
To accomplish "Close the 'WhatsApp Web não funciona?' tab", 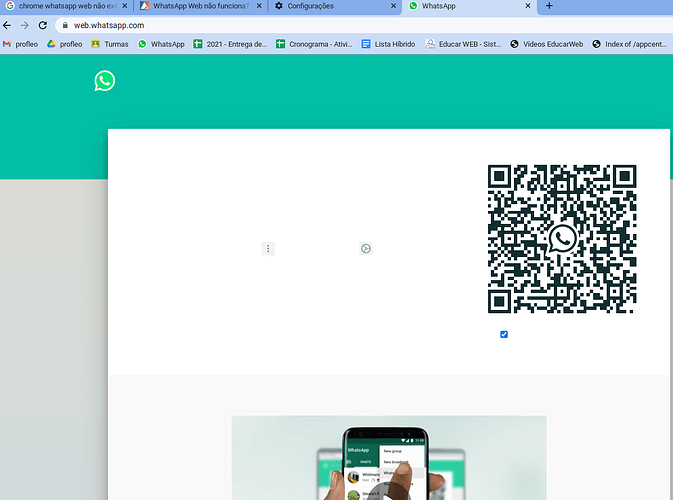I will click(259, 6).
